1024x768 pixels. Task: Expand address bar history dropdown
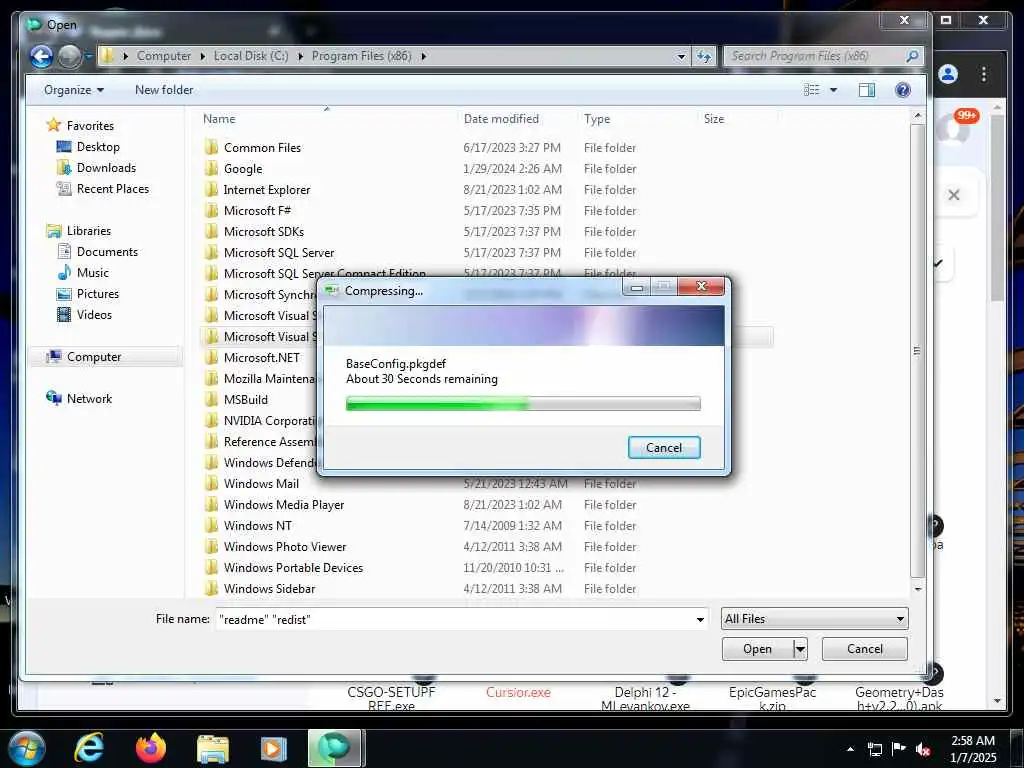click(x=681, y=57)
